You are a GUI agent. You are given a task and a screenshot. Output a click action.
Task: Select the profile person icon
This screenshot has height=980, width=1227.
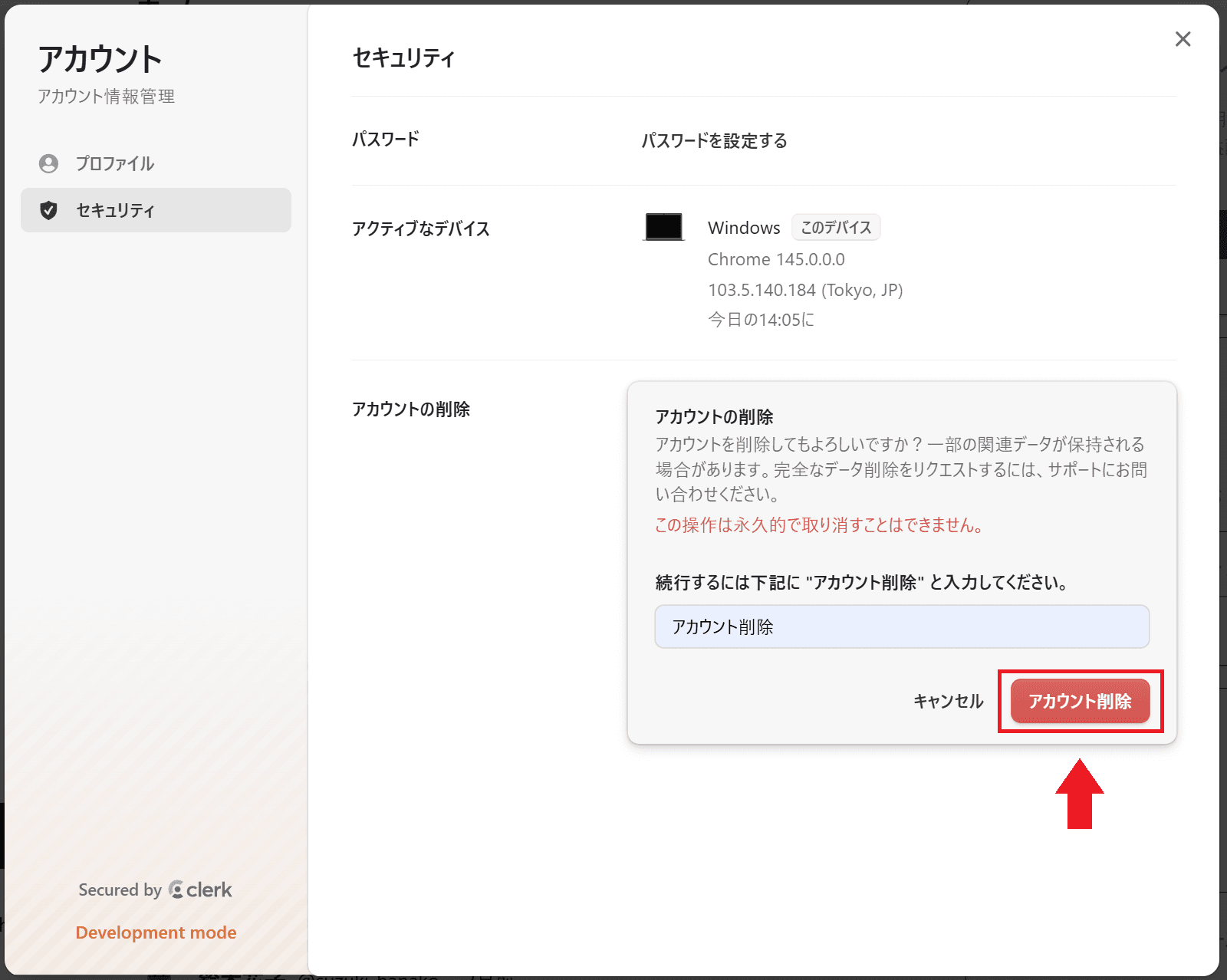(x=49, y=163)
